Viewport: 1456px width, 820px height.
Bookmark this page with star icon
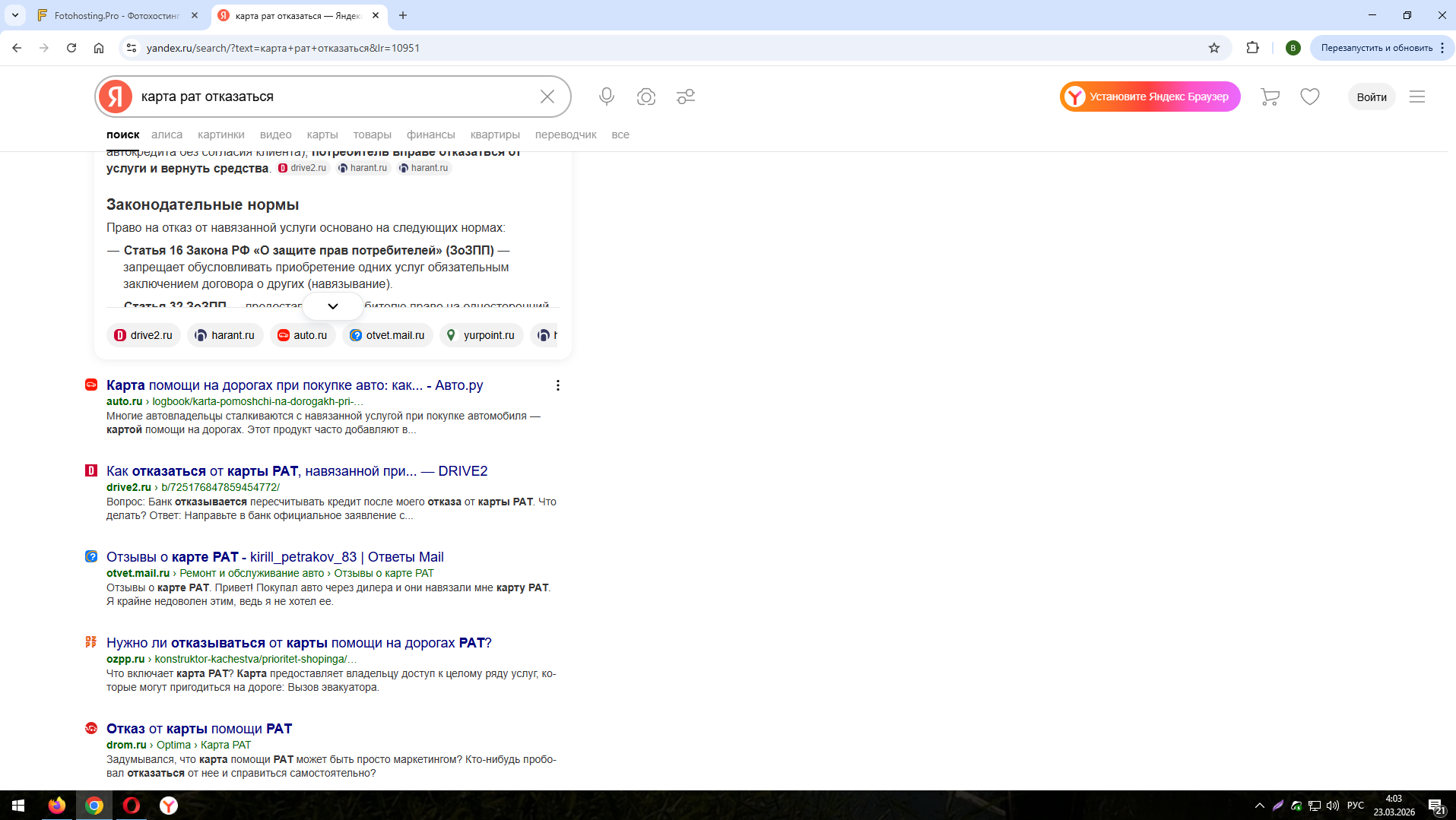pos(1214,48)
